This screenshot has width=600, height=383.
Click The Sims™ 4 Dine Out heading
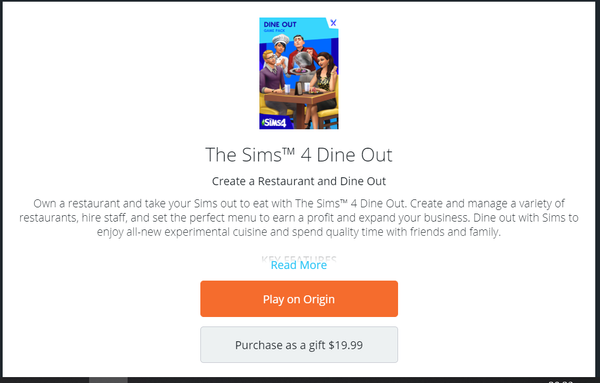click(x=299, y=155)
